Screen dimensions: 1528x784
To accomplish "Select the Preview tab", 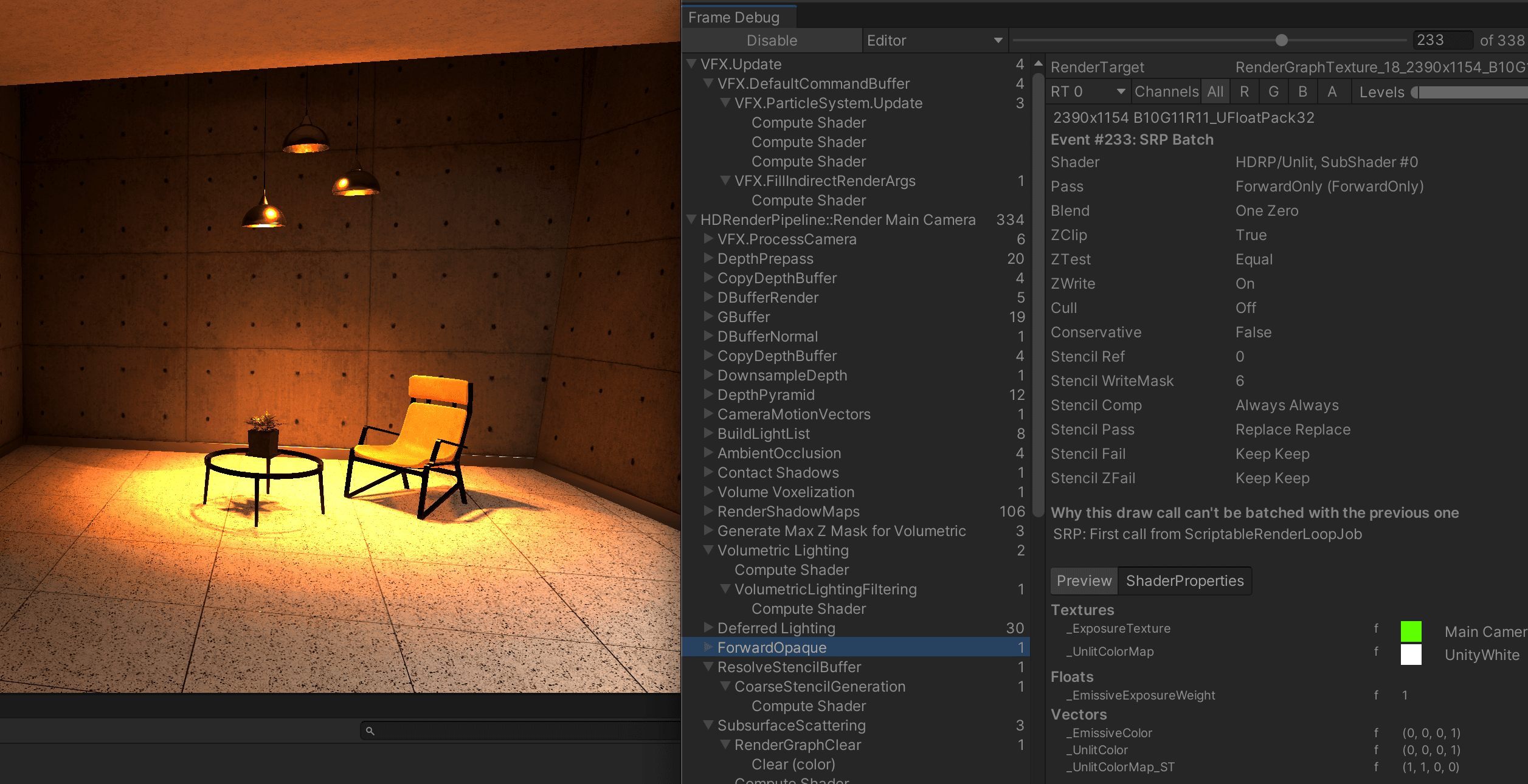I will 1084,581.
